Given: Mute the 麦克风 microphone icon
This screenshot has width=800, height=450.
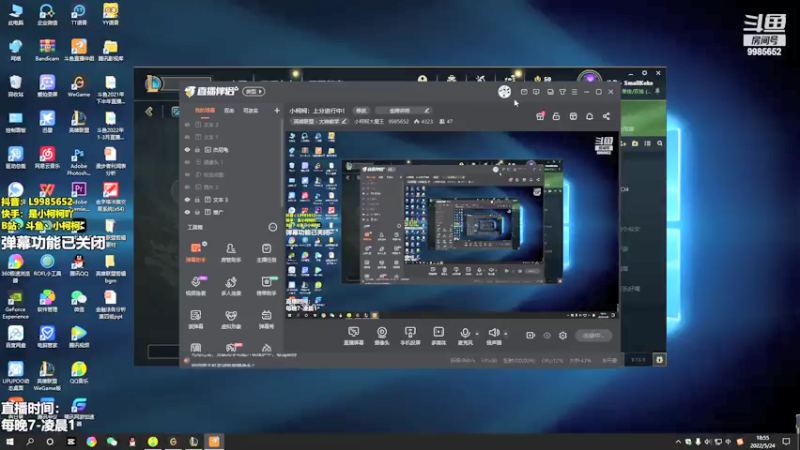Looking at the screenshot, I should point(464,334).
